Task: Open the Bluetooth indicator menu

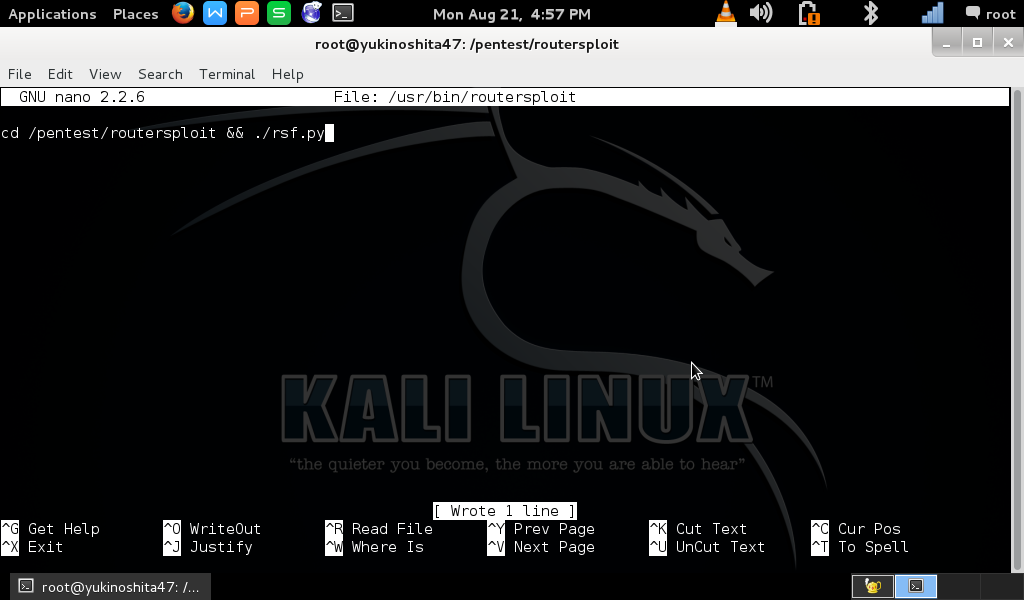Action: [x=870, y=13]
